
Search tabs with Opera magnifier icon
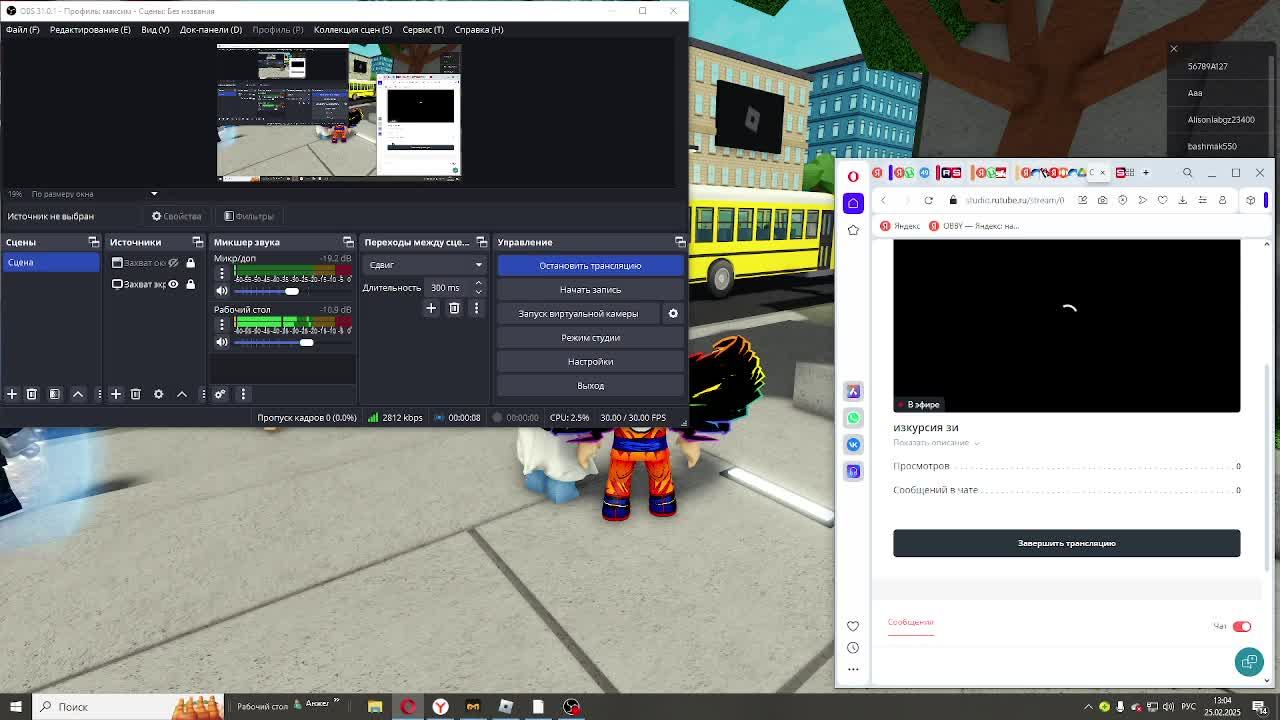[1188, 173]
